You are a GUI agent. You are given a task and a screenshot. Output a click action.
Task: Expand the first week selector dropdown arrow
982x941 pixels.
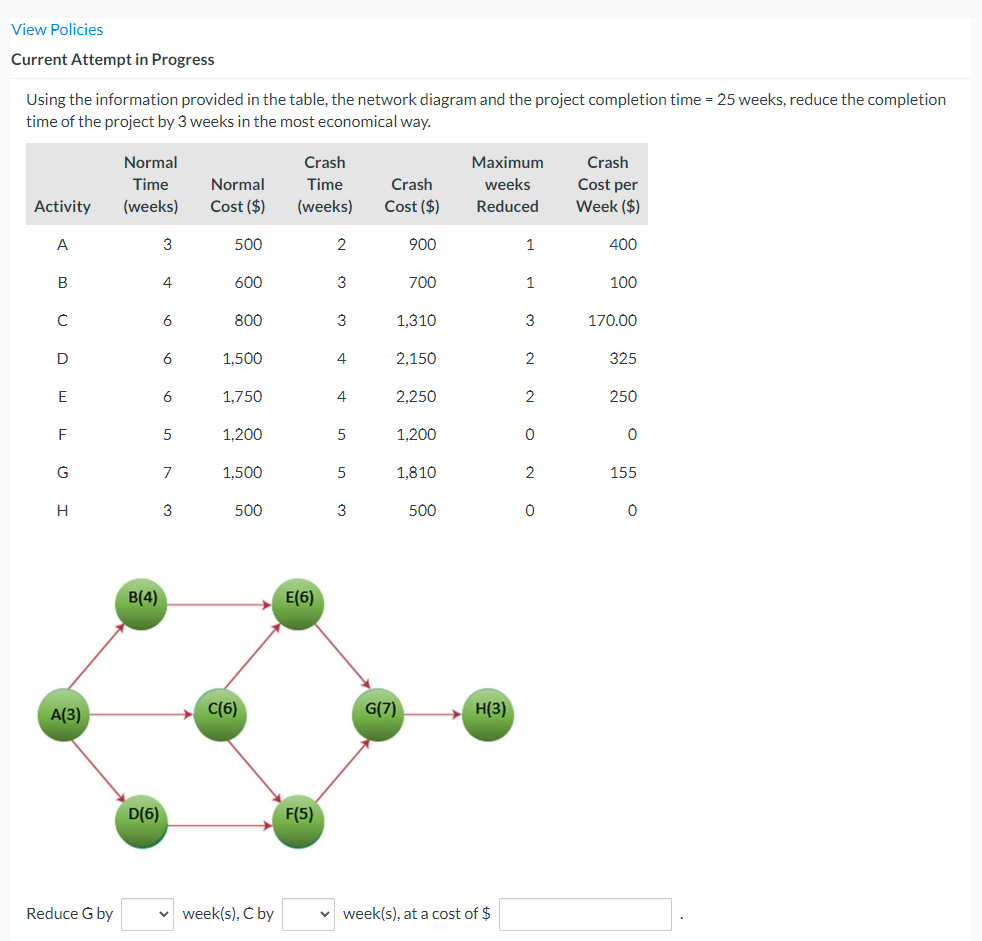[x=165, y=913]
